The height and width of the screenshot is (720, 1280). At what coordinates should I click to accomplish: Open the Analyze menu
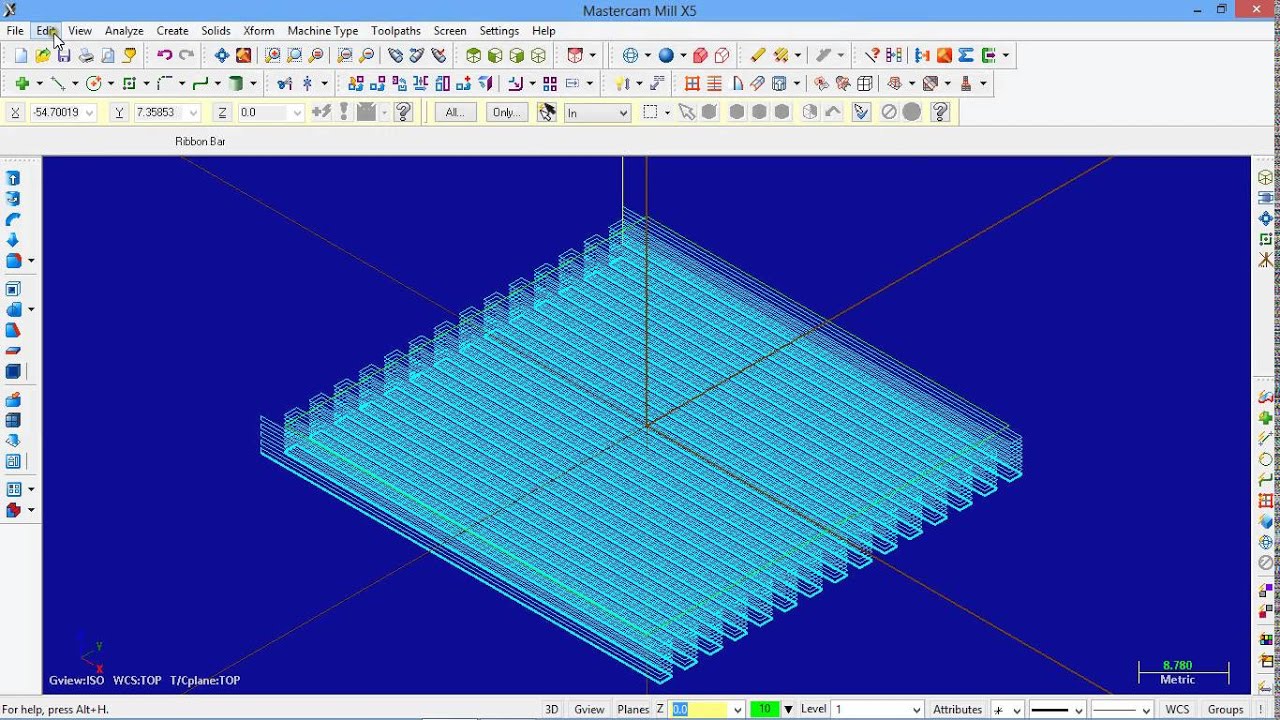[x=124, y=31]
